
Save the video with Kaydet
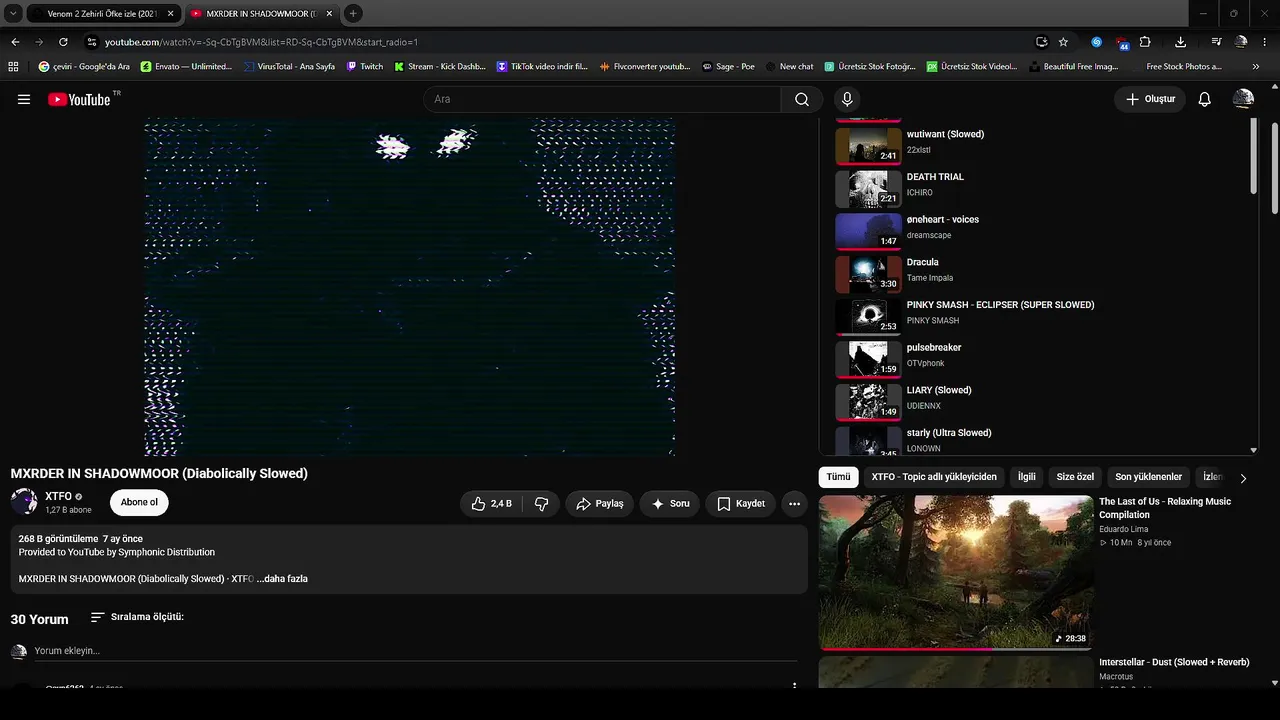click(741, 504)
